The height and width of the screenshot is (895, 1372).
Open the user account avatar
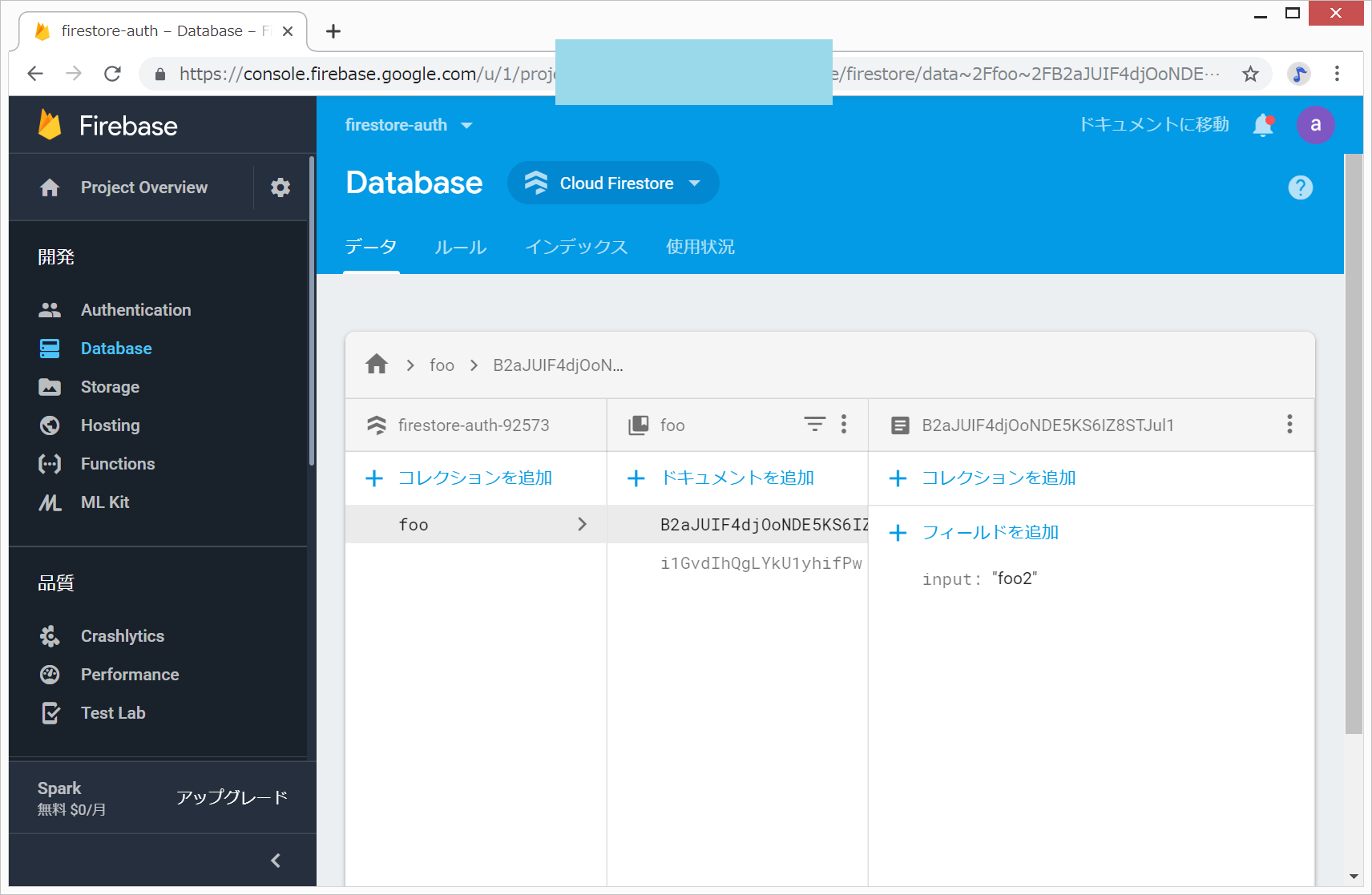(x=1315, y=125)
